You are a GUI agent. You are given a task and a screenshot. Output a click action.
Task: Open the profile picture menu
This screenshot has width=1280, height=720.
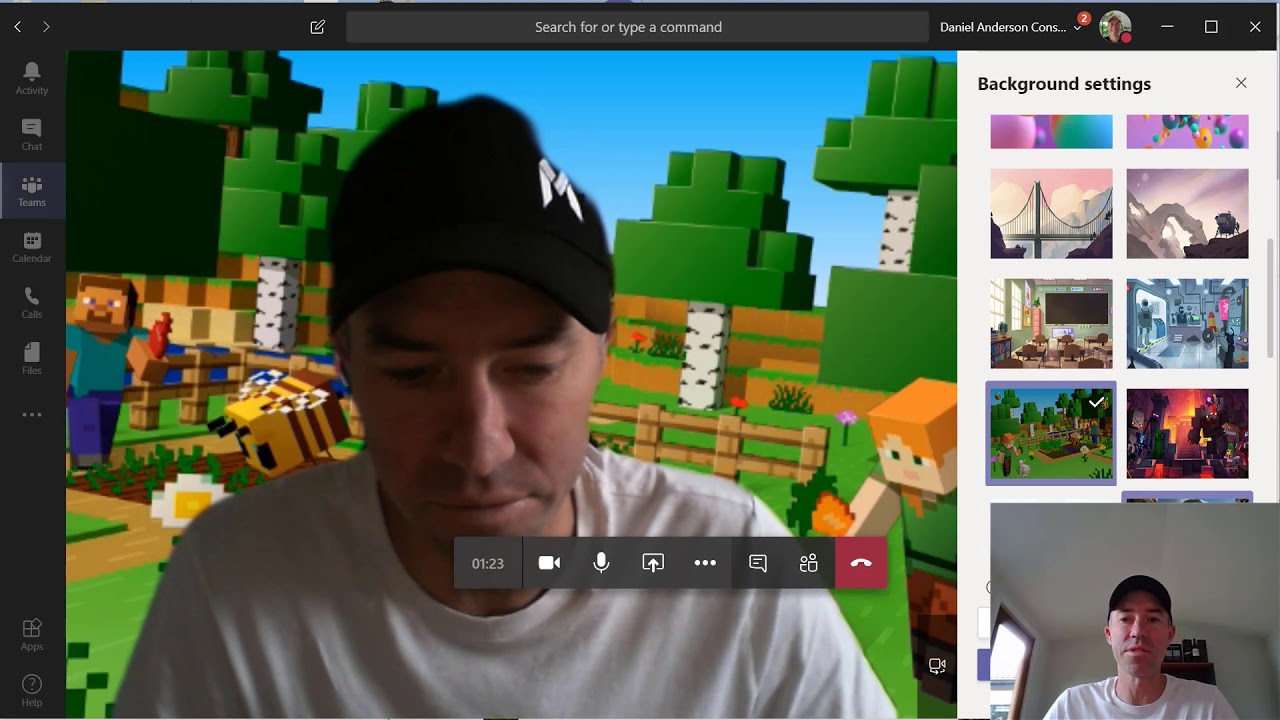(1115, 27)
